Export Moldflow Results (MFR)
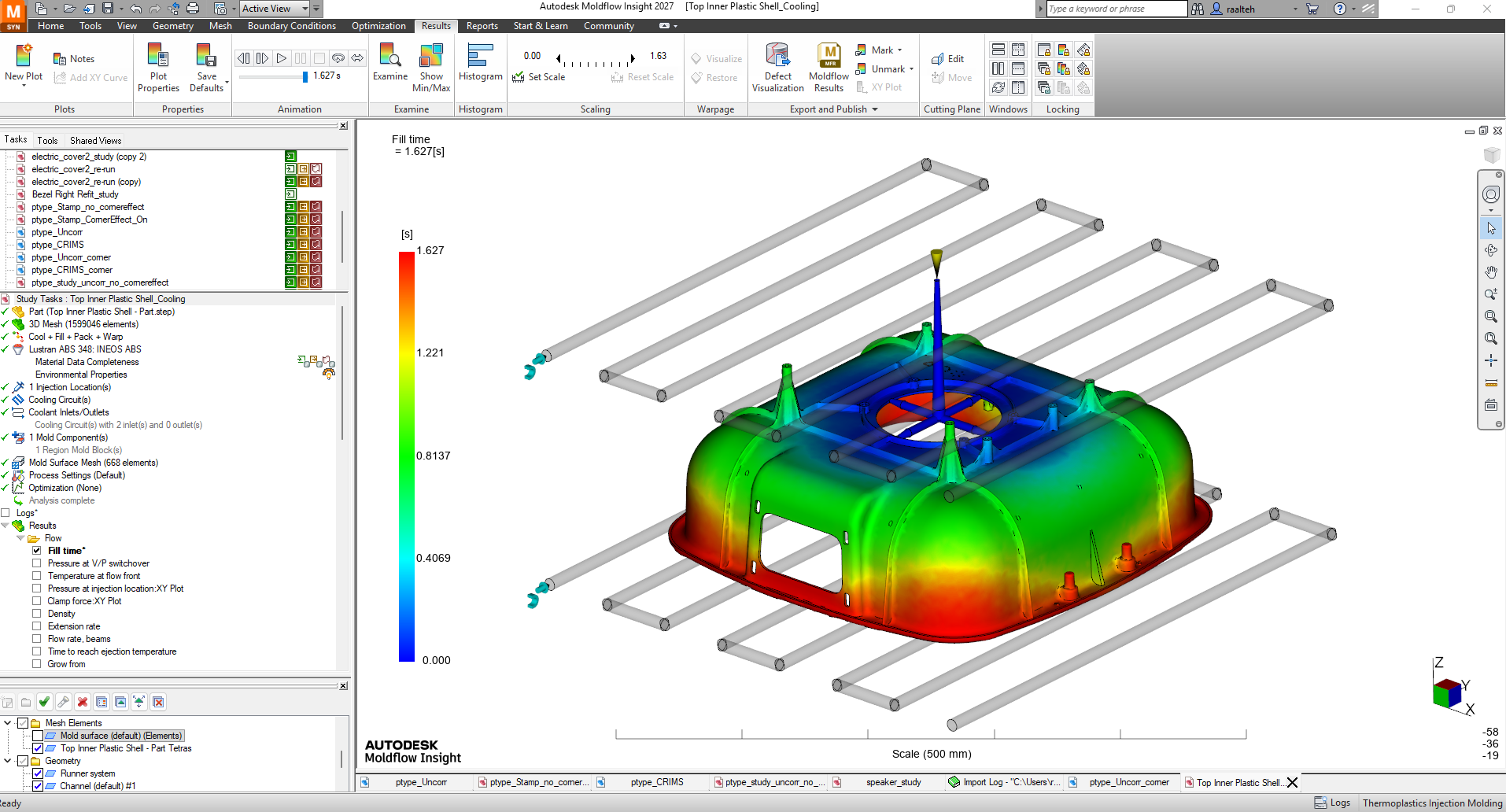 click(x=829, y=68)
